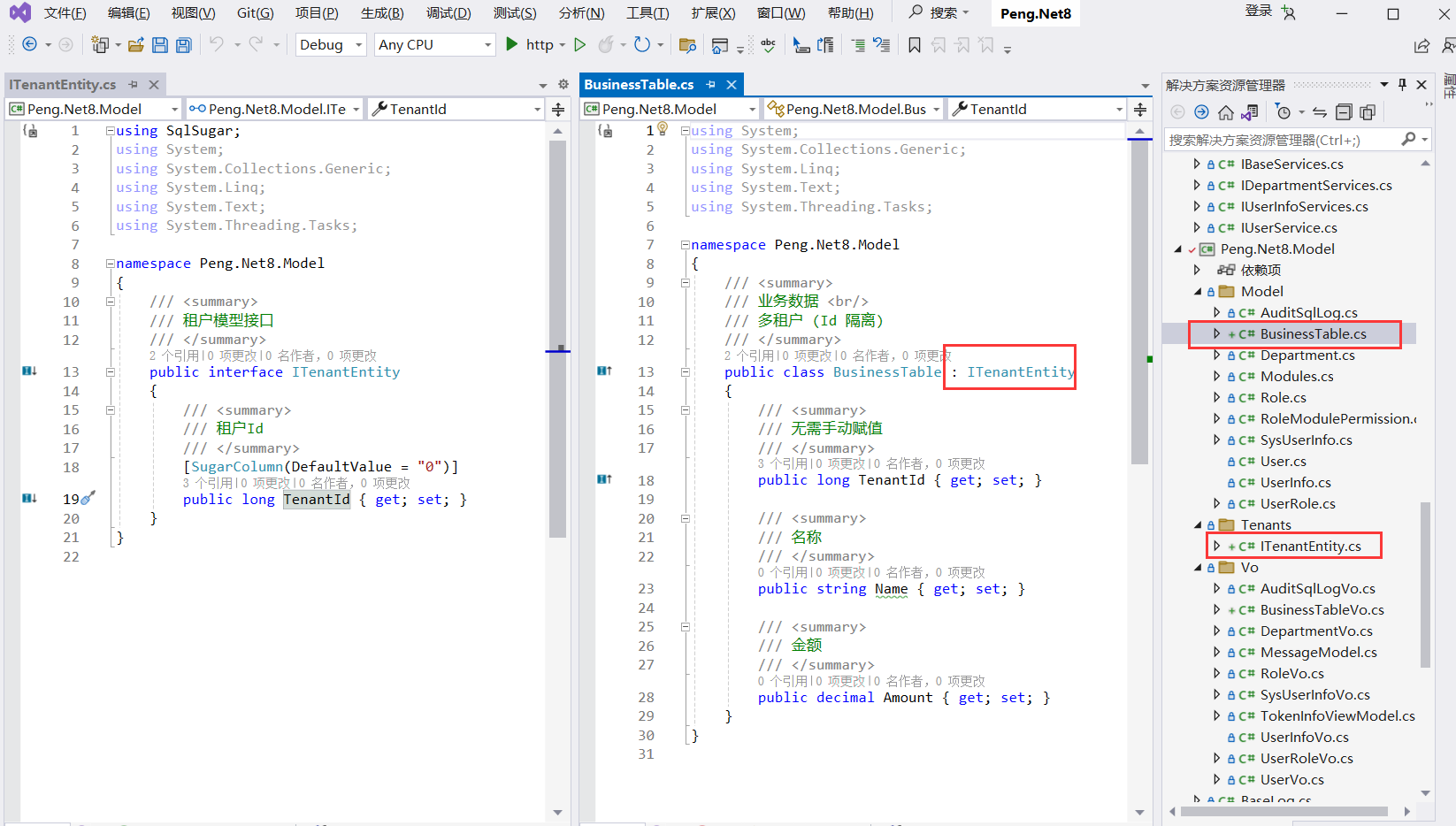Collapse the namespace block in BusinessTable.cs
The height and width of the screenshot is (826, 1456).
(x=685, y=245)
